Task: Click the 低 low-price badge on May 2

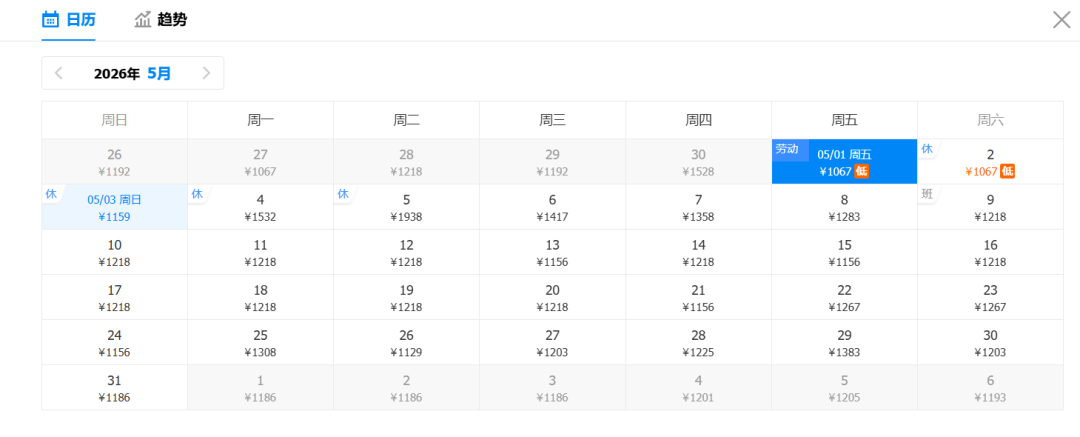Action: (x=1008, y=171)
